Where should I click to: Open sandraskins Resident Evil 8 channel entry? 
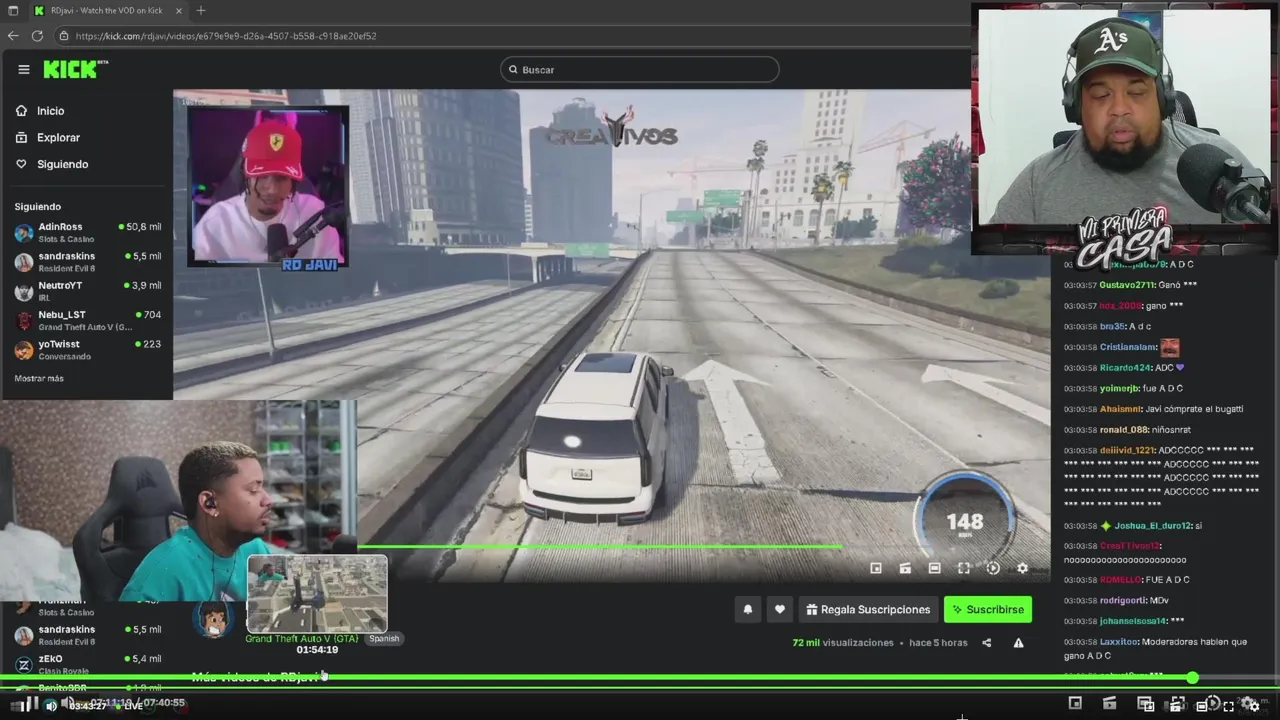pyautogui.click(x=88, y=262)
